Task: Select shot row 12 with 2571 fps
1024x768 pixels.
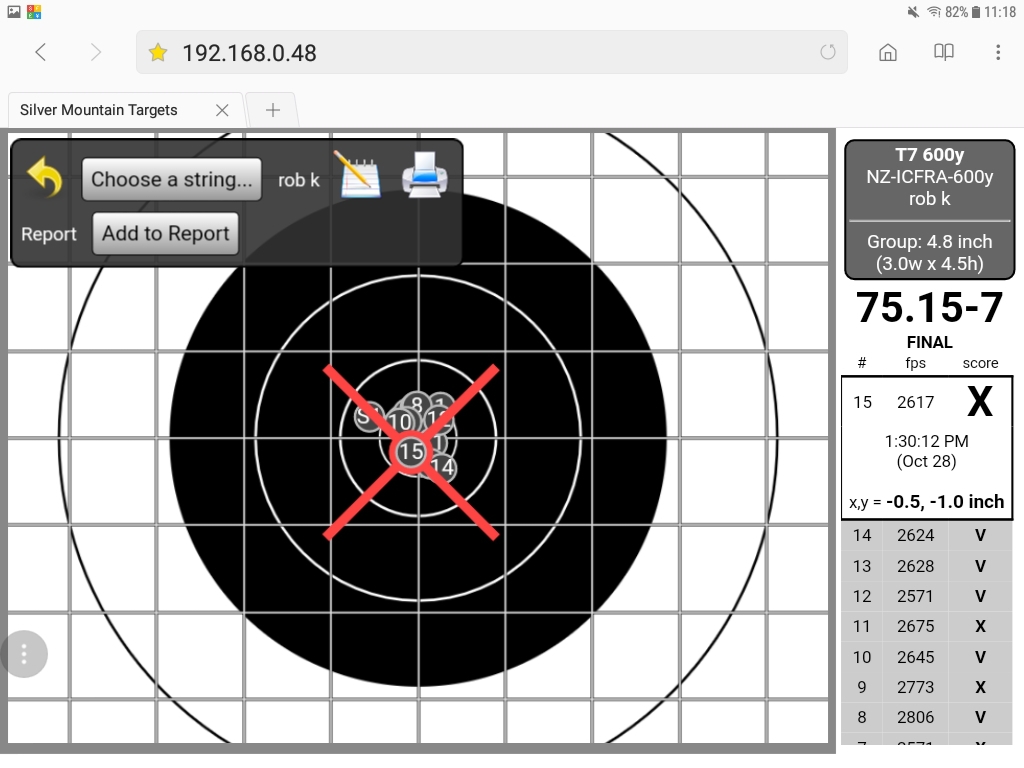Action: (x=927, y=596)
